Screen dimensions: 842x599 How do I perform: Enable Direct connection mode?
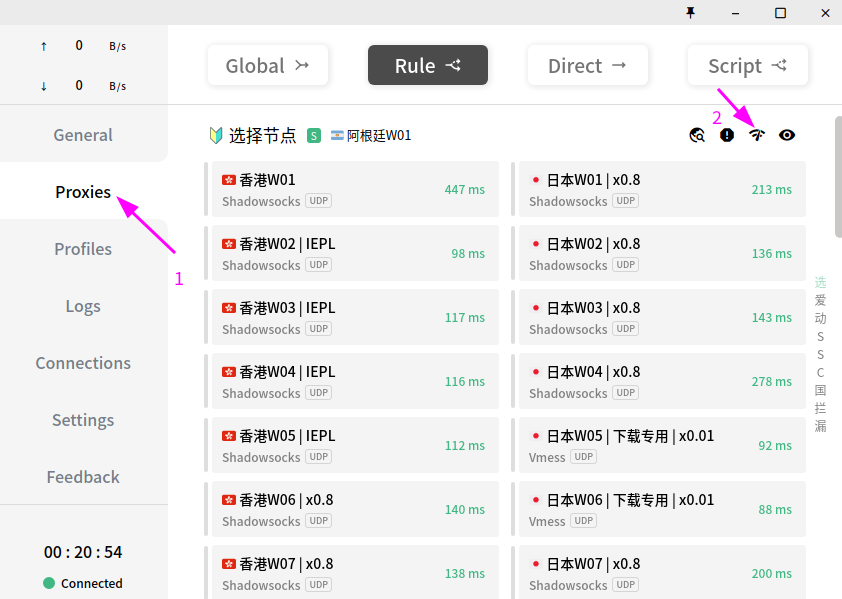[x=587, y=66]
